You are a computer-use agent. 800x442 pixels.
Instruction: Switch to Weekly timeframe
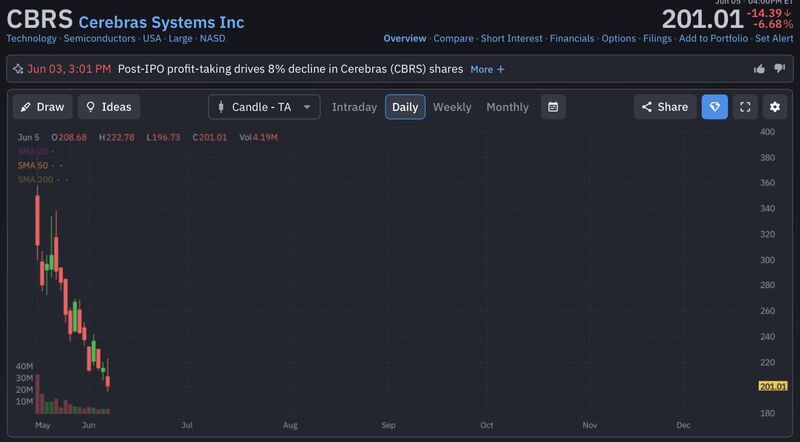[452, 107]
